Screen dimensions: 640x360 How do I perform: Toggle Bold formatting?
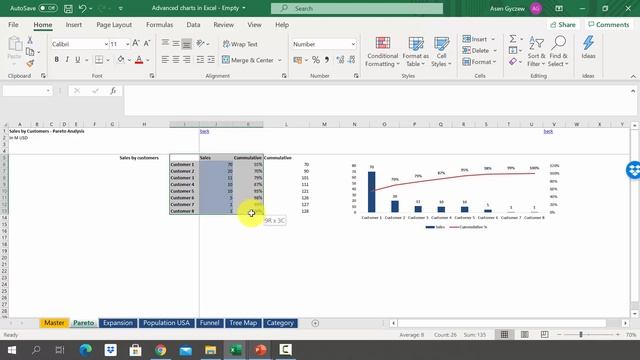pyautogui.click(x=56, y=60)
